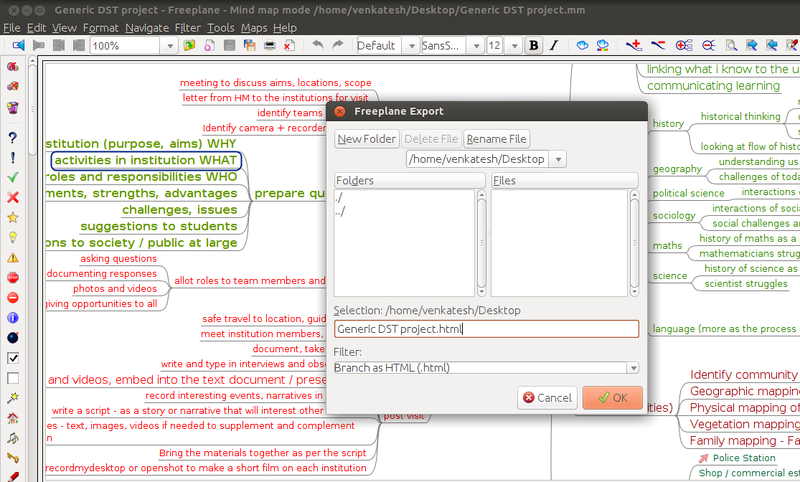Screen dimensions: 800x482
Task: Click the undo arrow icon
Action: (318, 45)
